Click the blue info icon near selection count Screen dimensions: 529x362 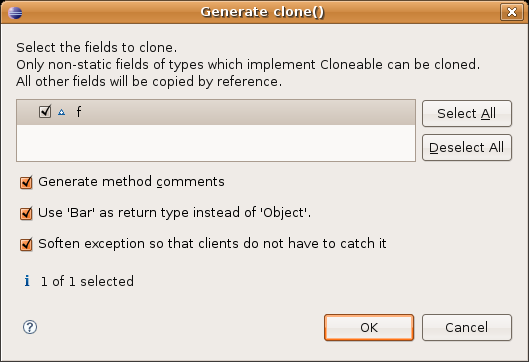(27, 280)
